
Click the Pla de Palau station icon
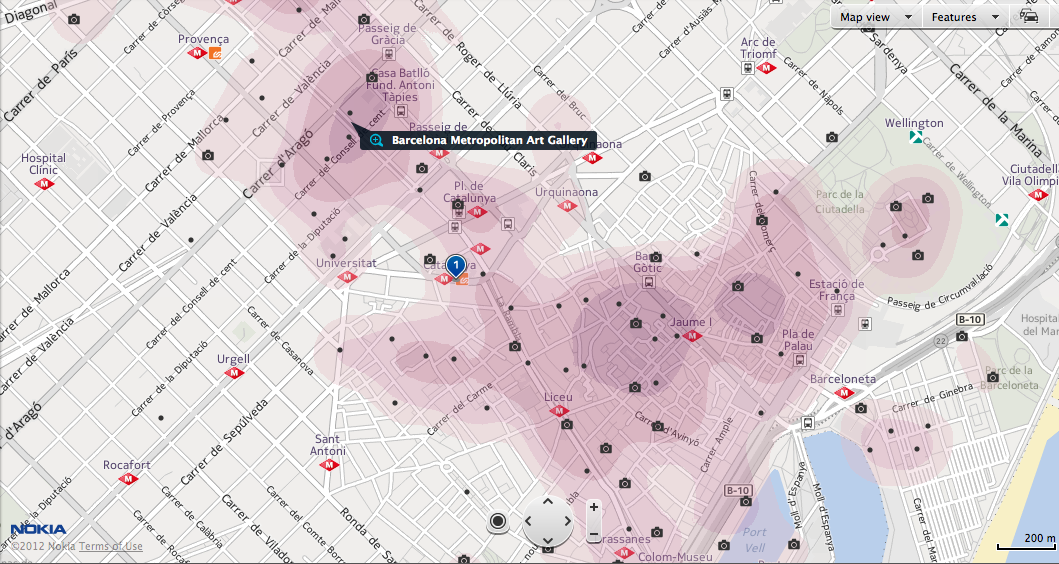coord(799,360)
